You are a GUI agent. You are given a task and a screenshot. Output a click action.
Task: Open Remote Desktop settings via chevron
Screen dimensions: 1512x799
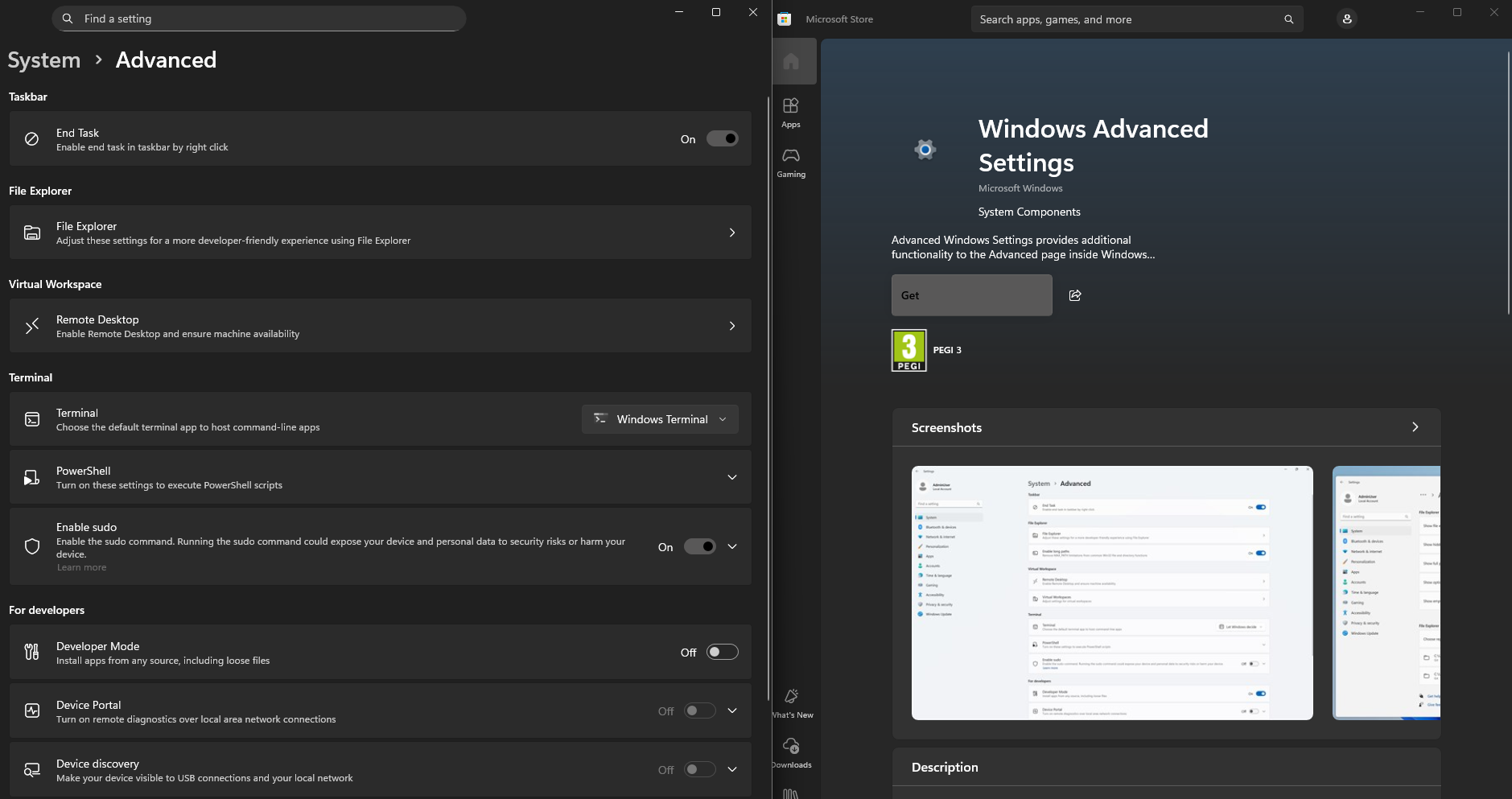pos(732,326)
